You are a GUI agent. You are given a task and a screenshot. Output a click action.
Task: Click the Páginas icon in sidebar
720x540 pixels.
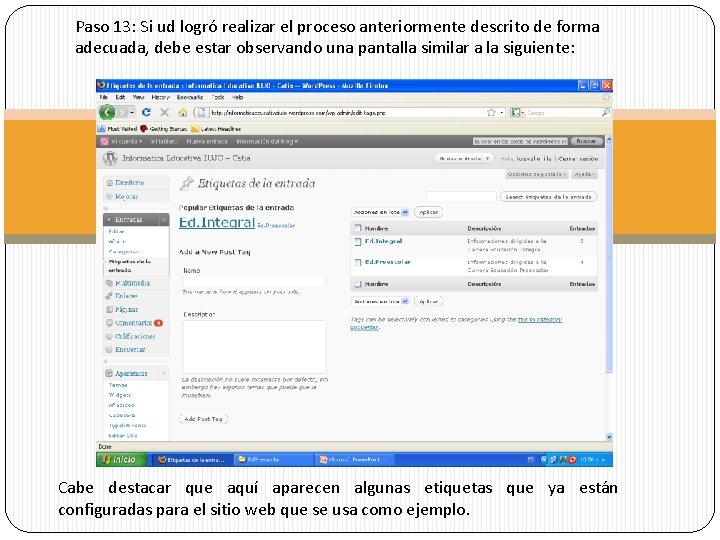[109, 309]
